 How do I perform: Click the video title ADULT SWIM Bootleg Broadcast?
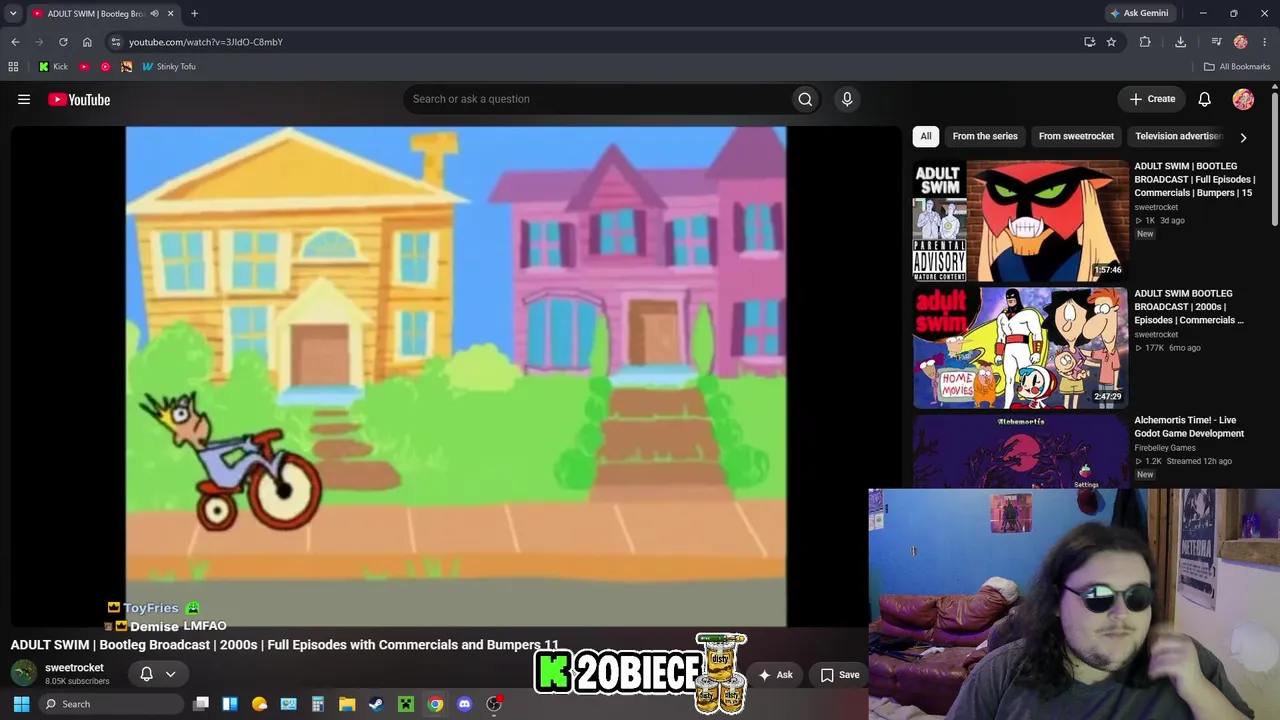tap(285, 645)
